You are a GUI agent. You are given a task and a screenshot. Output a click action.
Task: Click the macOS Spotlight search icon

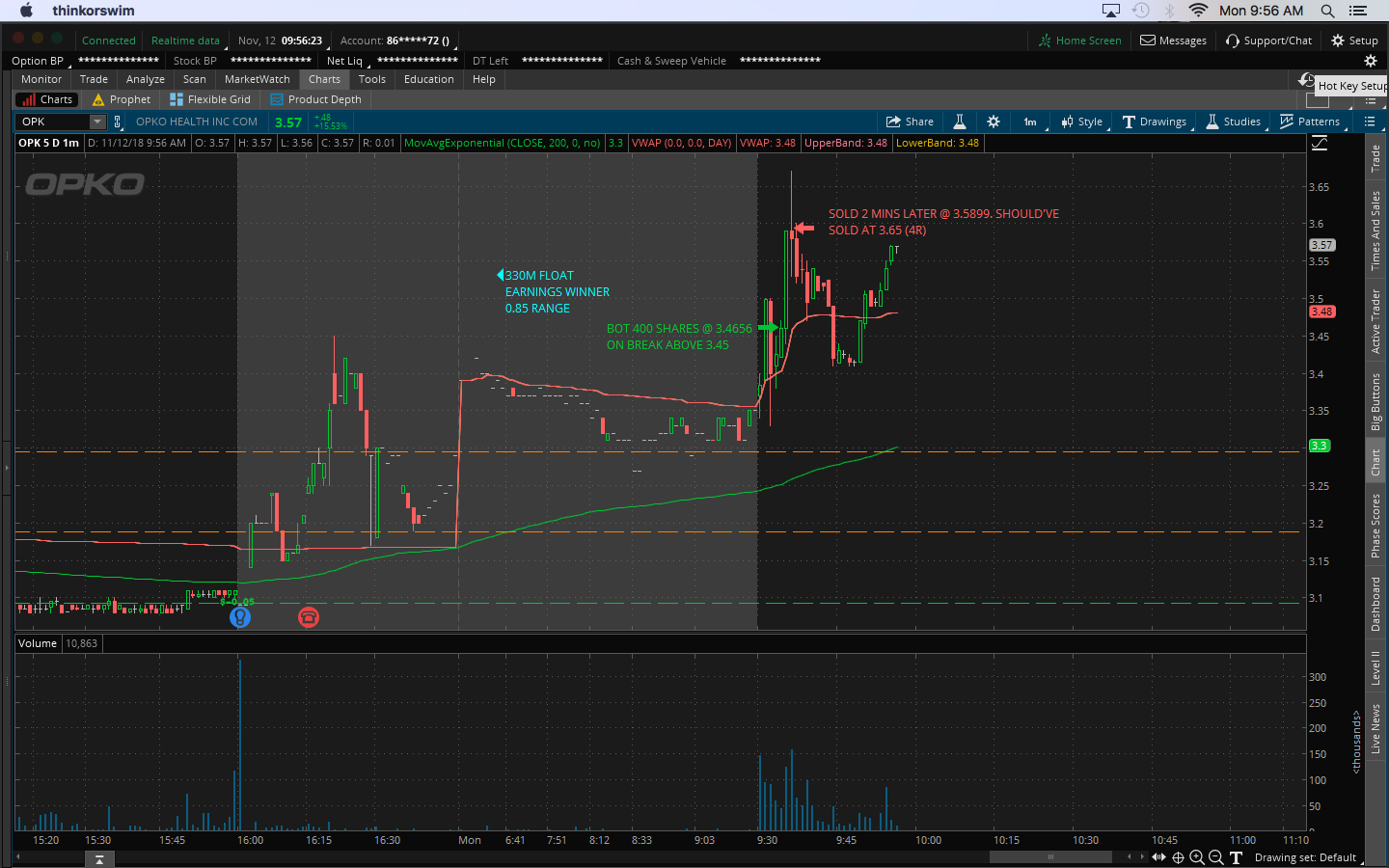point(1328,11)
